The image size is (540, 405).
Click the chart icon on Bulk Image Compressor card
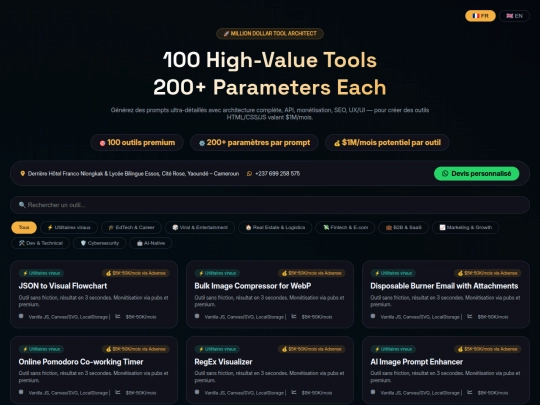pyautogui.click(x=294, y=316)
